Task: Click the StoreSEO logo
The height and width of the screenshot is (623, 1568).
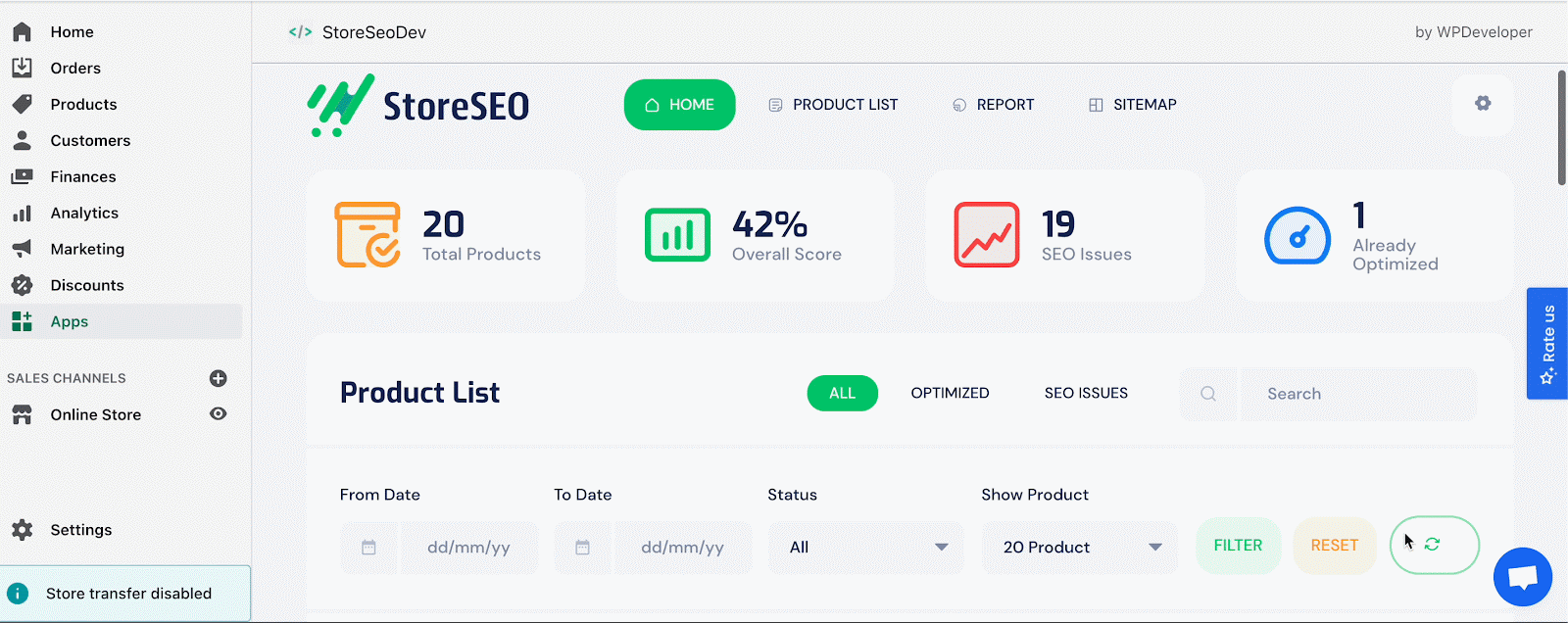Action: coord(418,105)
